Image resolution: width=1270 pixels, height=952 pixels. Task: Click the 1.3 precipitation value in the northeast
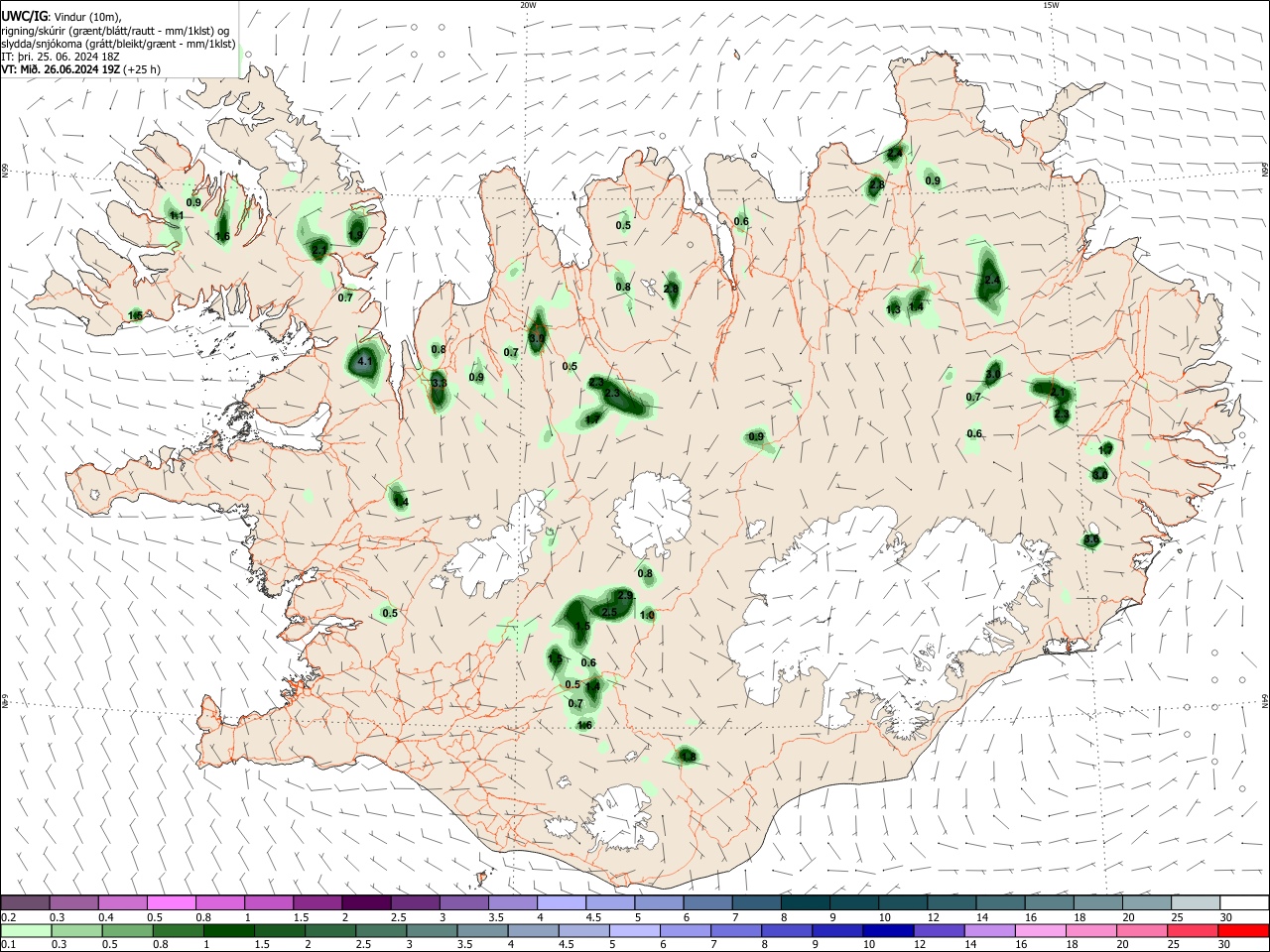[893, 309]
